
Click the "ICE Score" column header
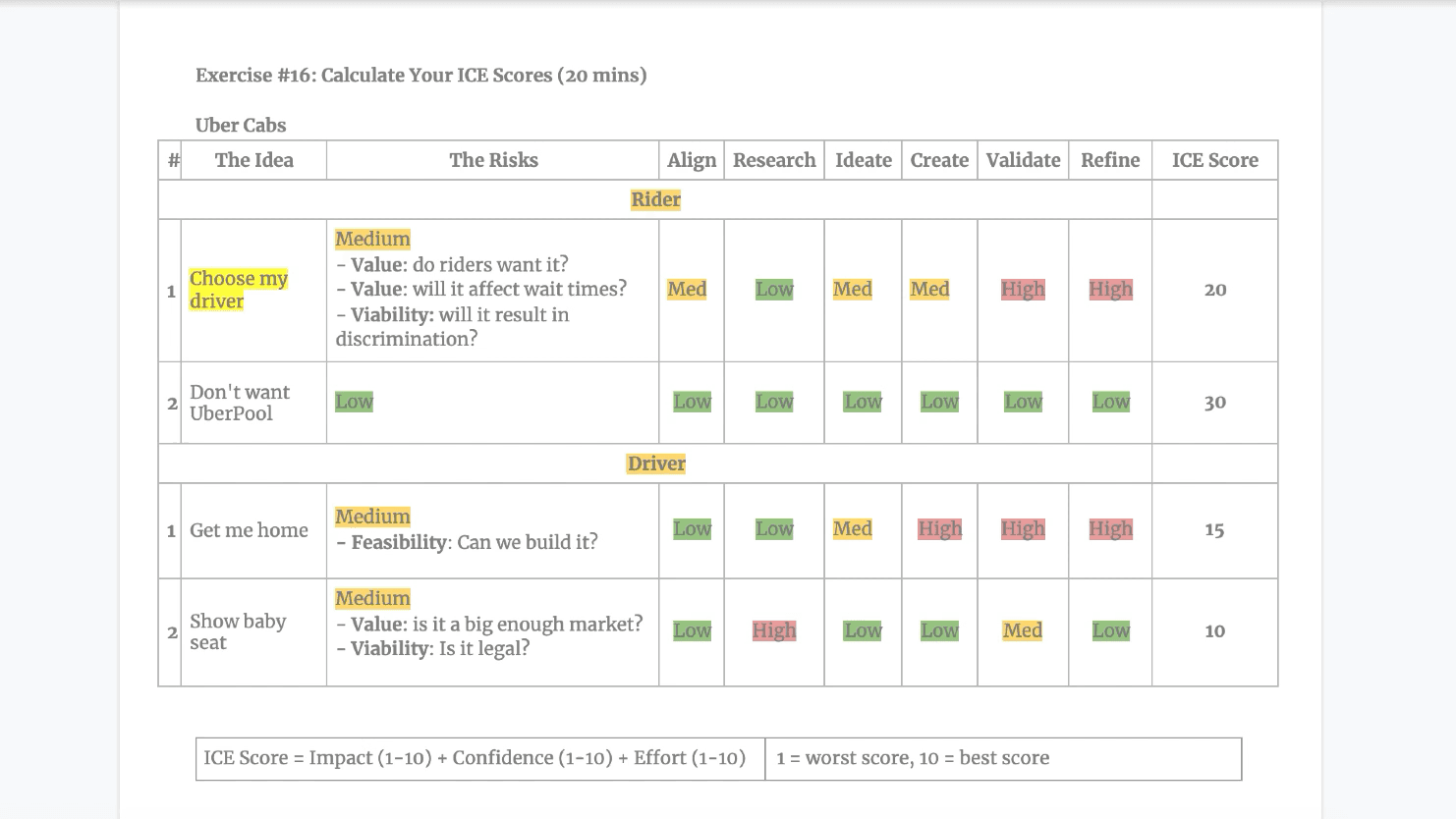[x=1214, y=160]
